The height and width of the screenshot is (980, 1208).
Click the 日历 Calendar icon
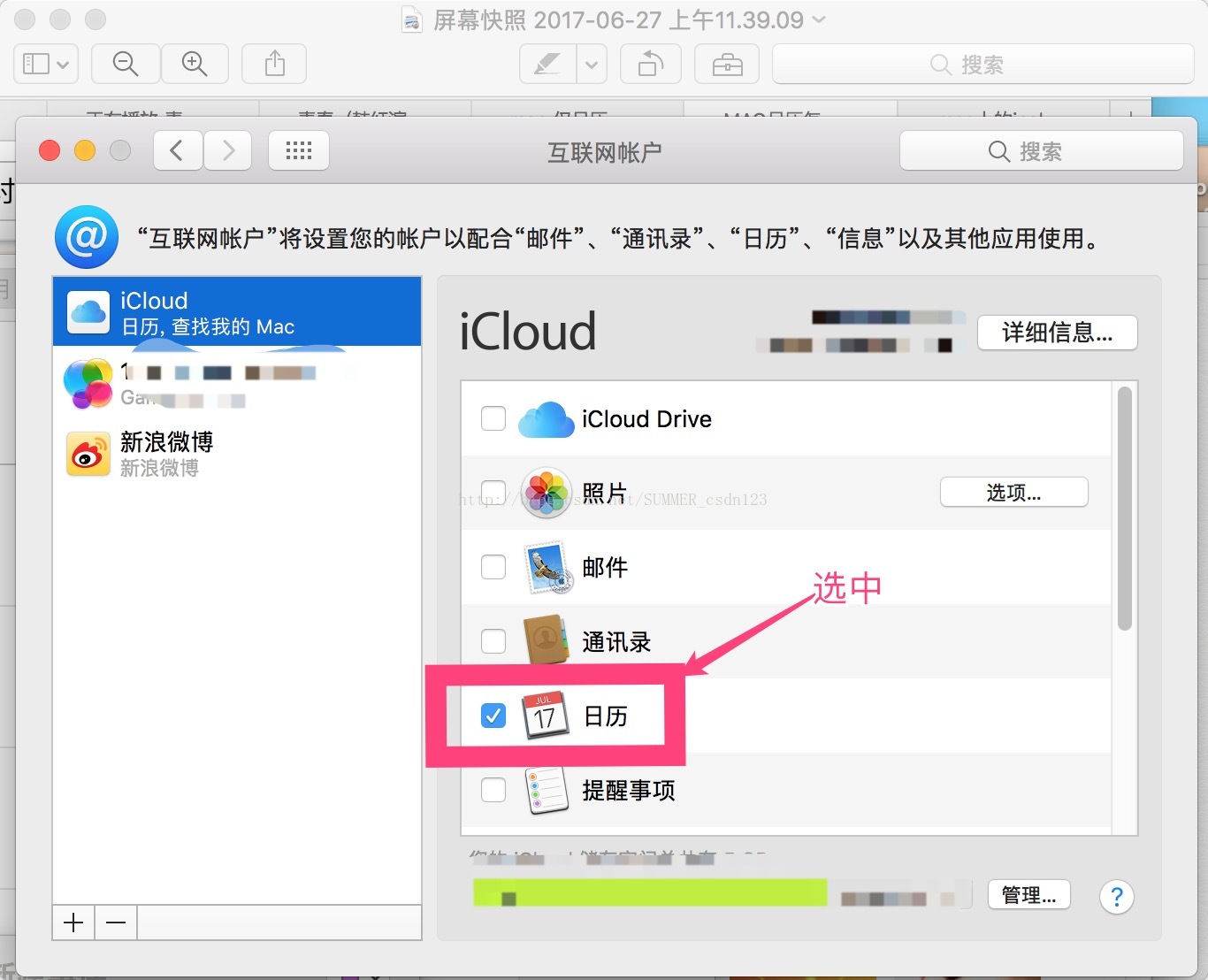coord(545,716)
